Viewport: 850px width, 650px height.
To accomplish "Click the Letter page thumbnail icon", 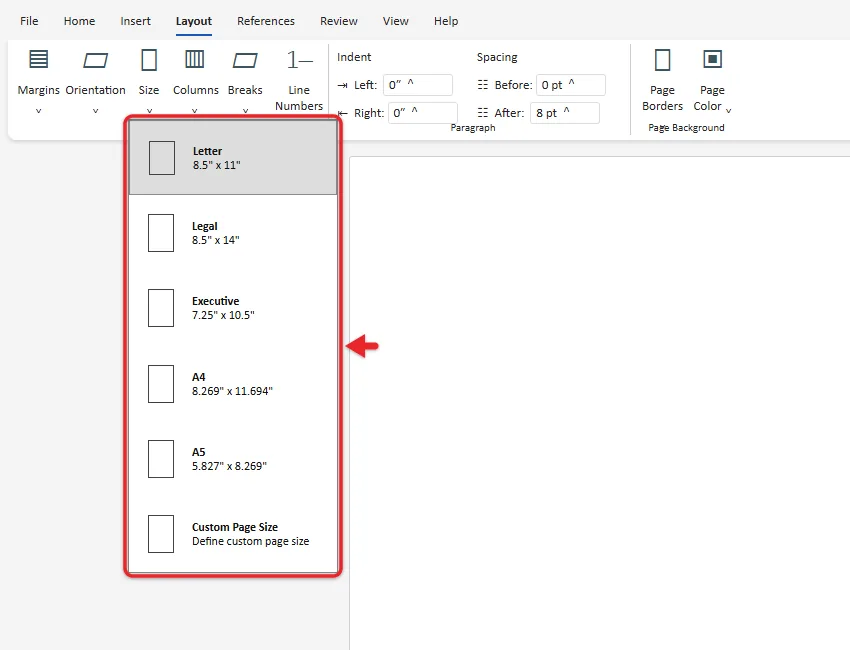I will pyautogui.click(x=162, y=158).
